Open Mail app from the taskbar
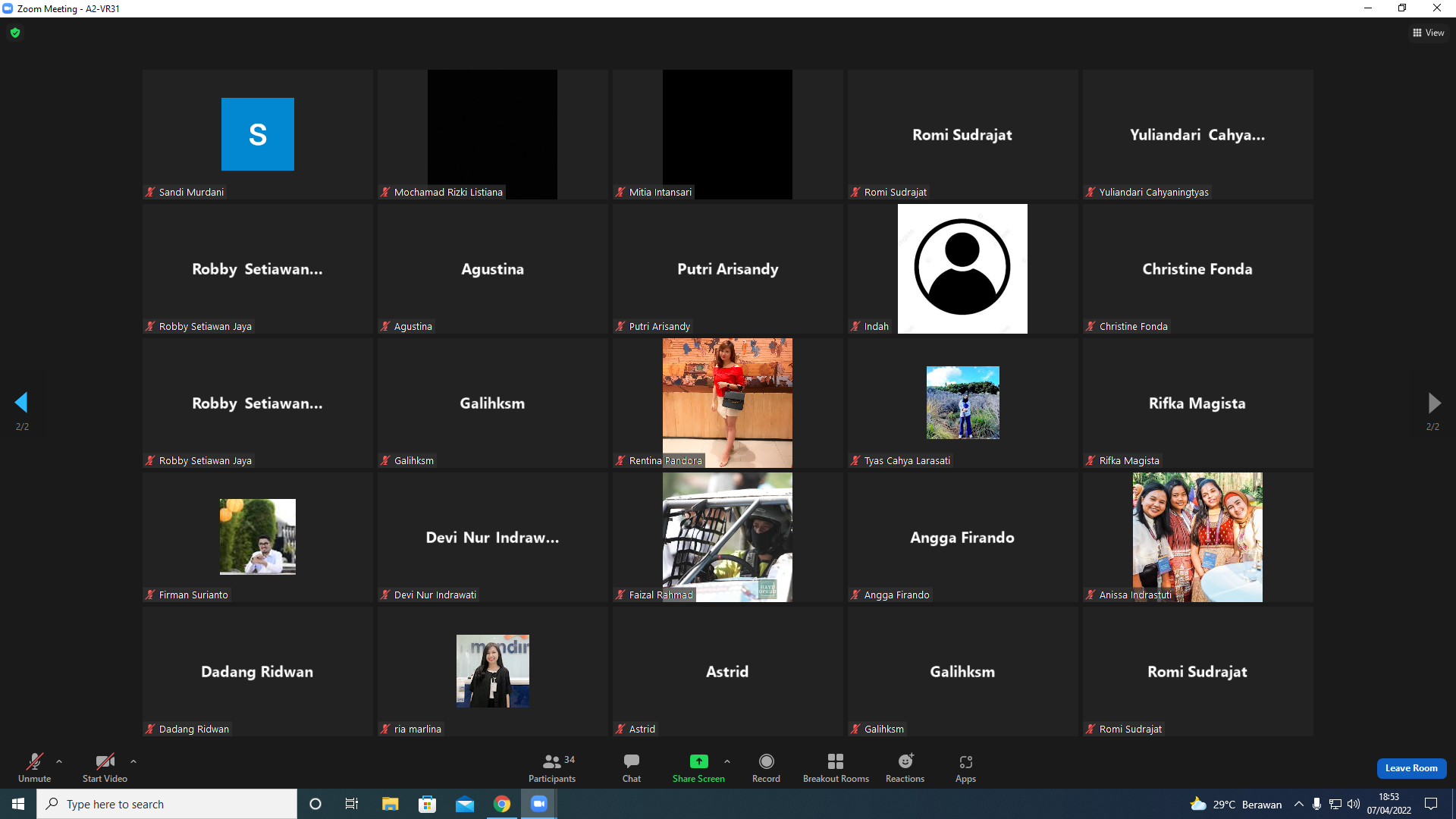 (x=465, y=804)
